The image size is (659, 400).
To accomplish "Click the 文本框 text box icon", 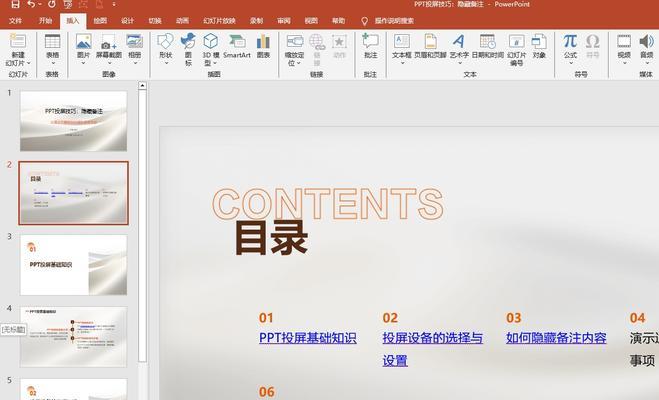I will [402, 41].
